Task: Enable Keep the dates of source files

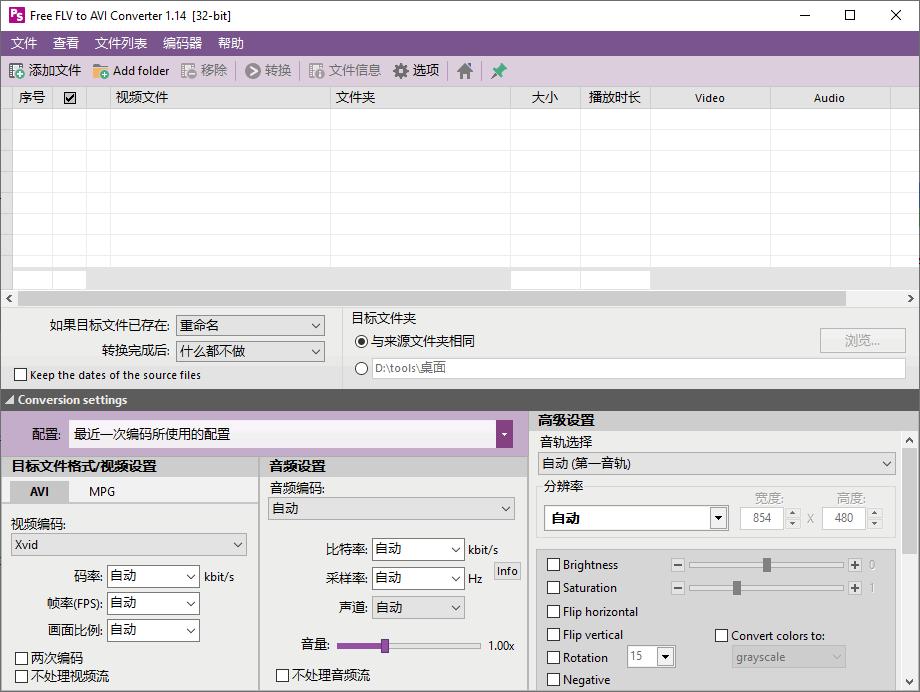Action: coord(20,375)
